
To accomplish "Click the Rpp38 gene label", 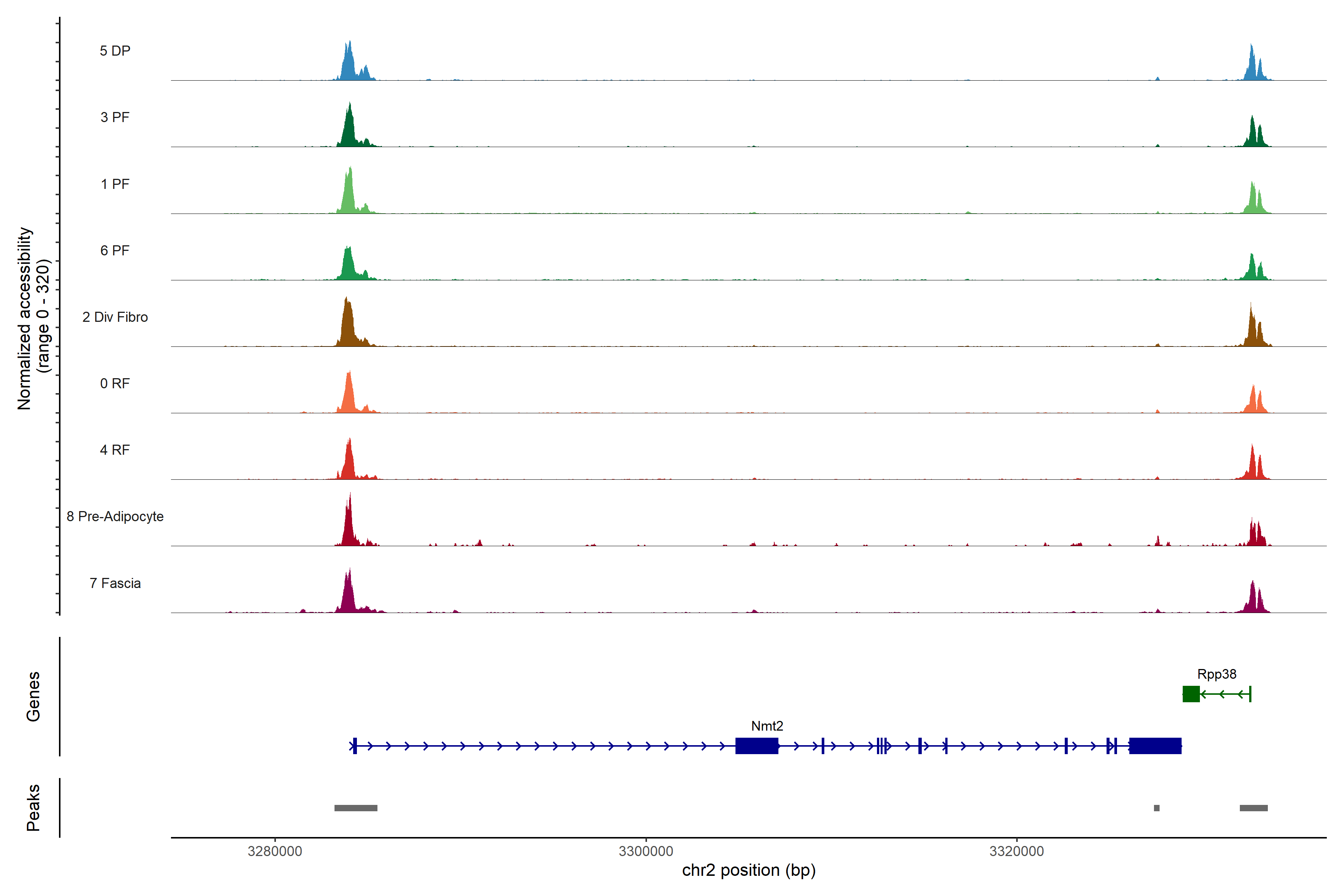I will click(1217, 674).
